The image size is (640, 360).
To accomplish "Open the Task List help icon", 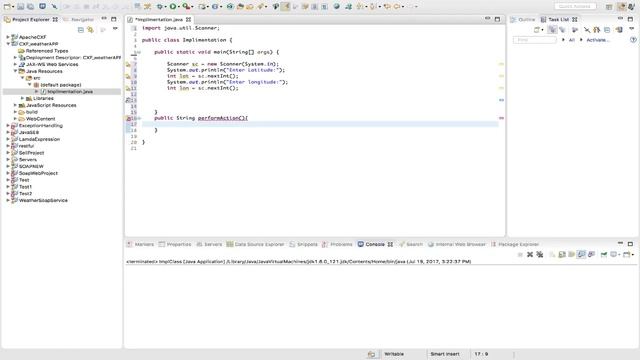I will coord(633,40).
